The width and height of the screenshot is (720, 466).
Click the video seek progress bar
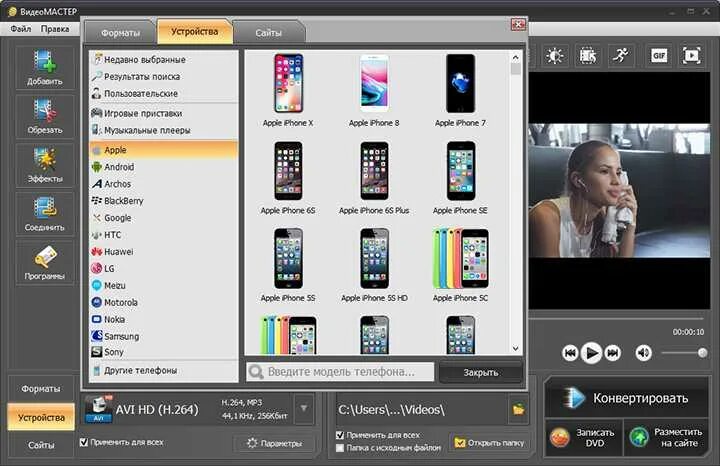pos(616,318)
